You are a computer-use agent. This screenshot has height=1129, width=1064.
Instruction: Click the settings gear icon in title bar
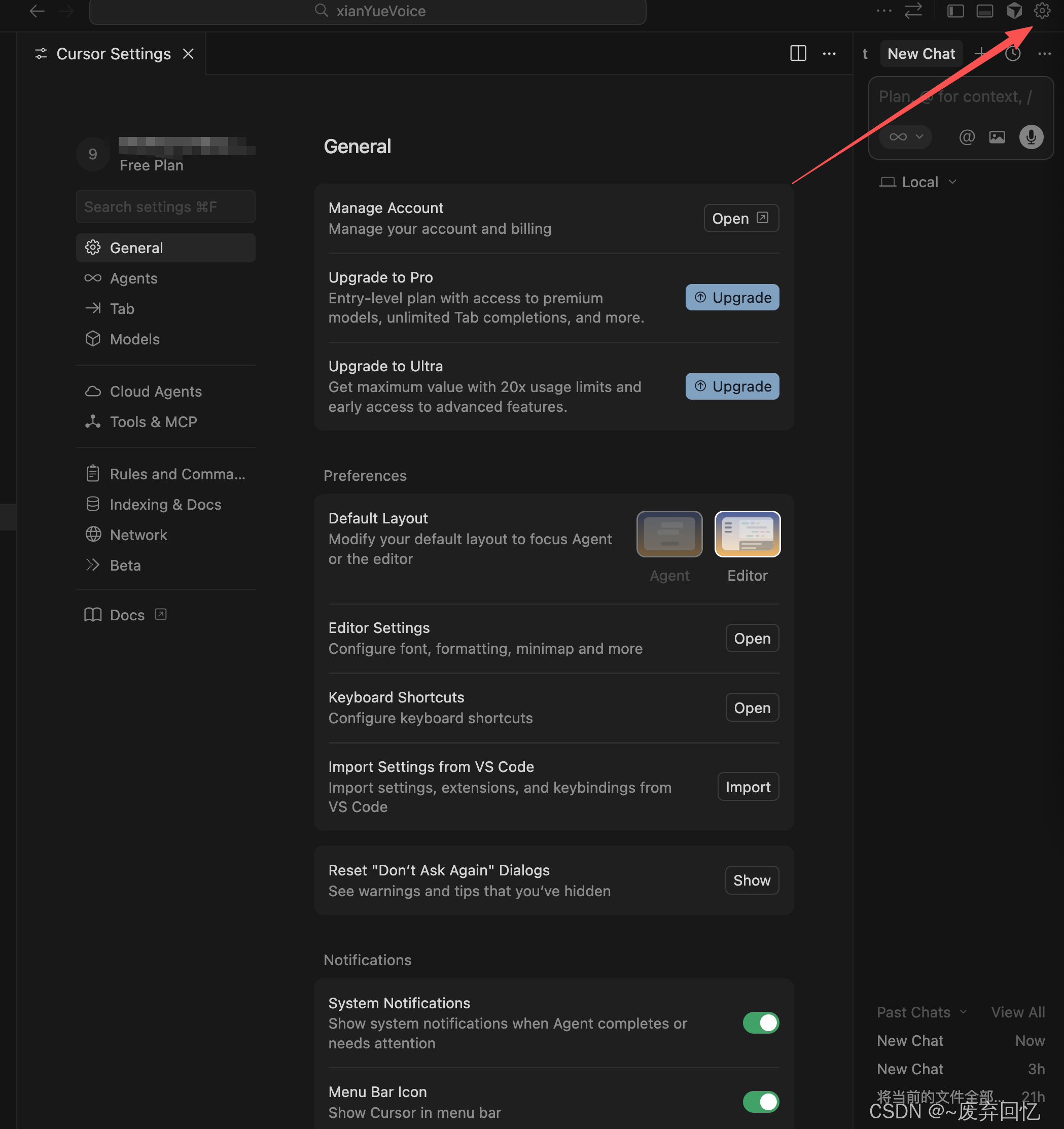[1041, 11]
